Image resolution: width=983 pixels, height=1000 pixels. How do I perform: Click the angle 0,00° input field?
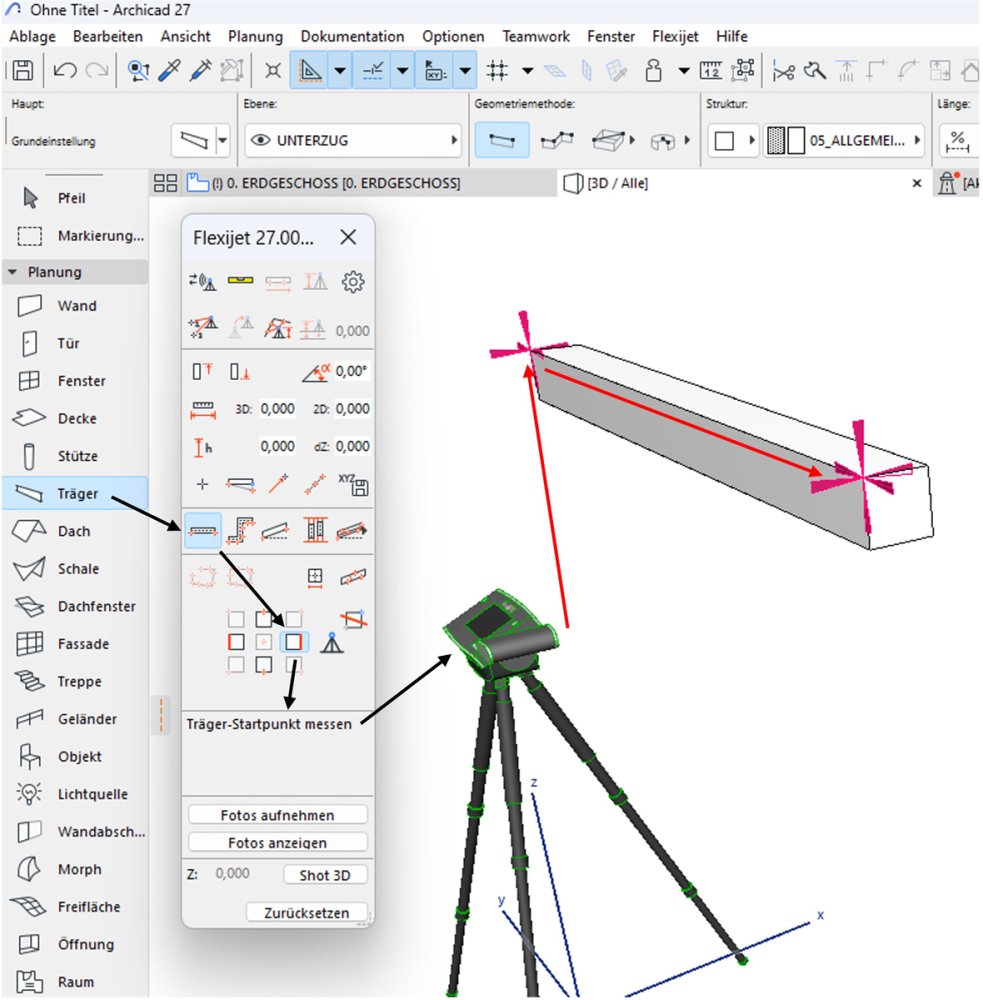(351, 371)
